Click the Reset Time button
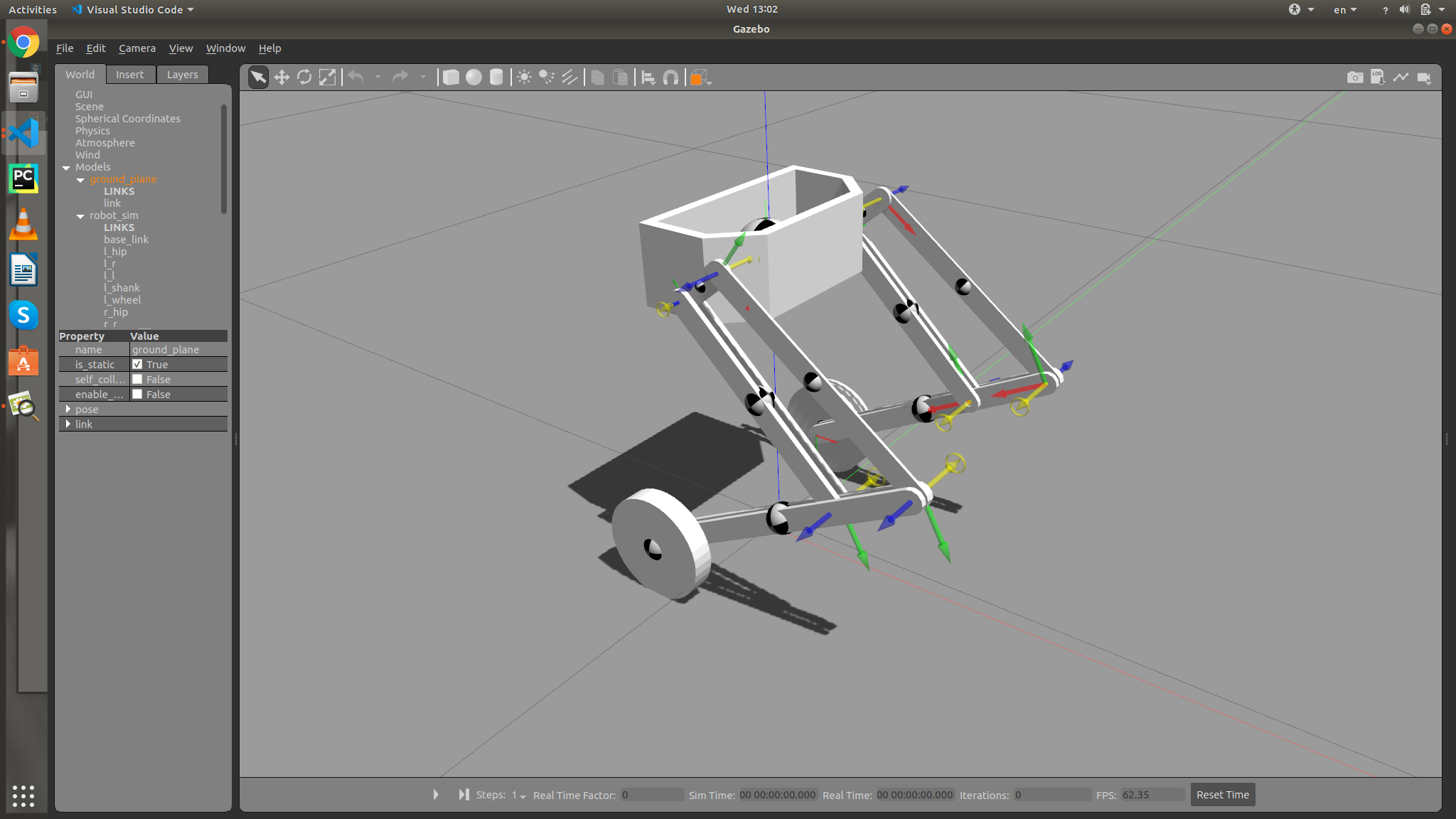 pyautogui.click(x=1222, y=795)
